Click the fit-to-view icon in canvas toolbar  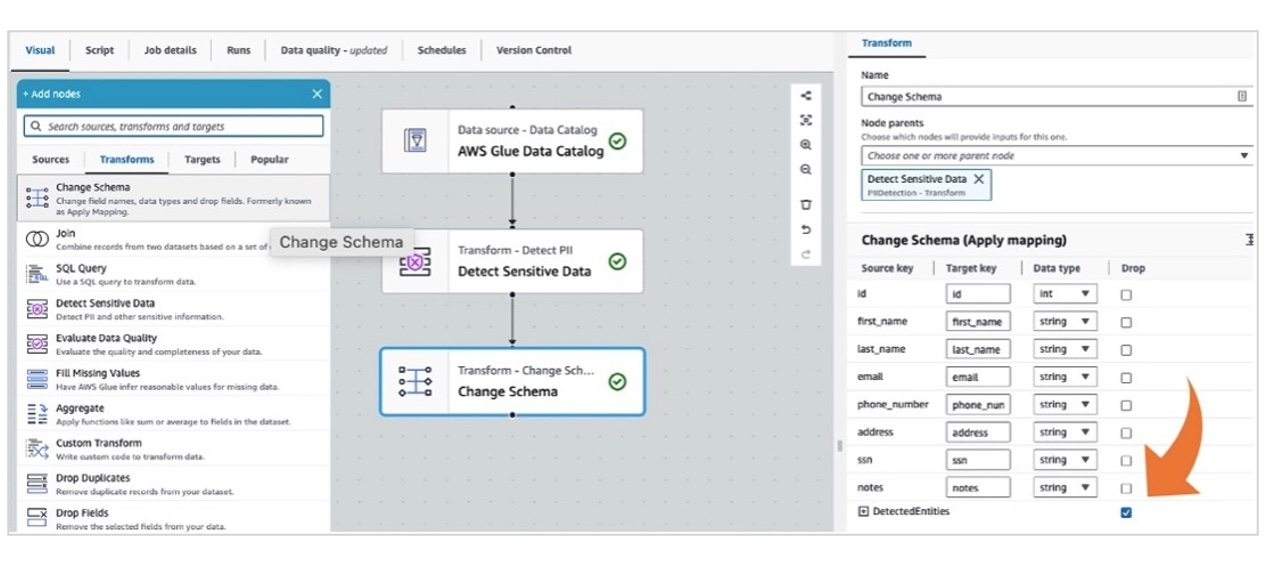click(806, 120)
